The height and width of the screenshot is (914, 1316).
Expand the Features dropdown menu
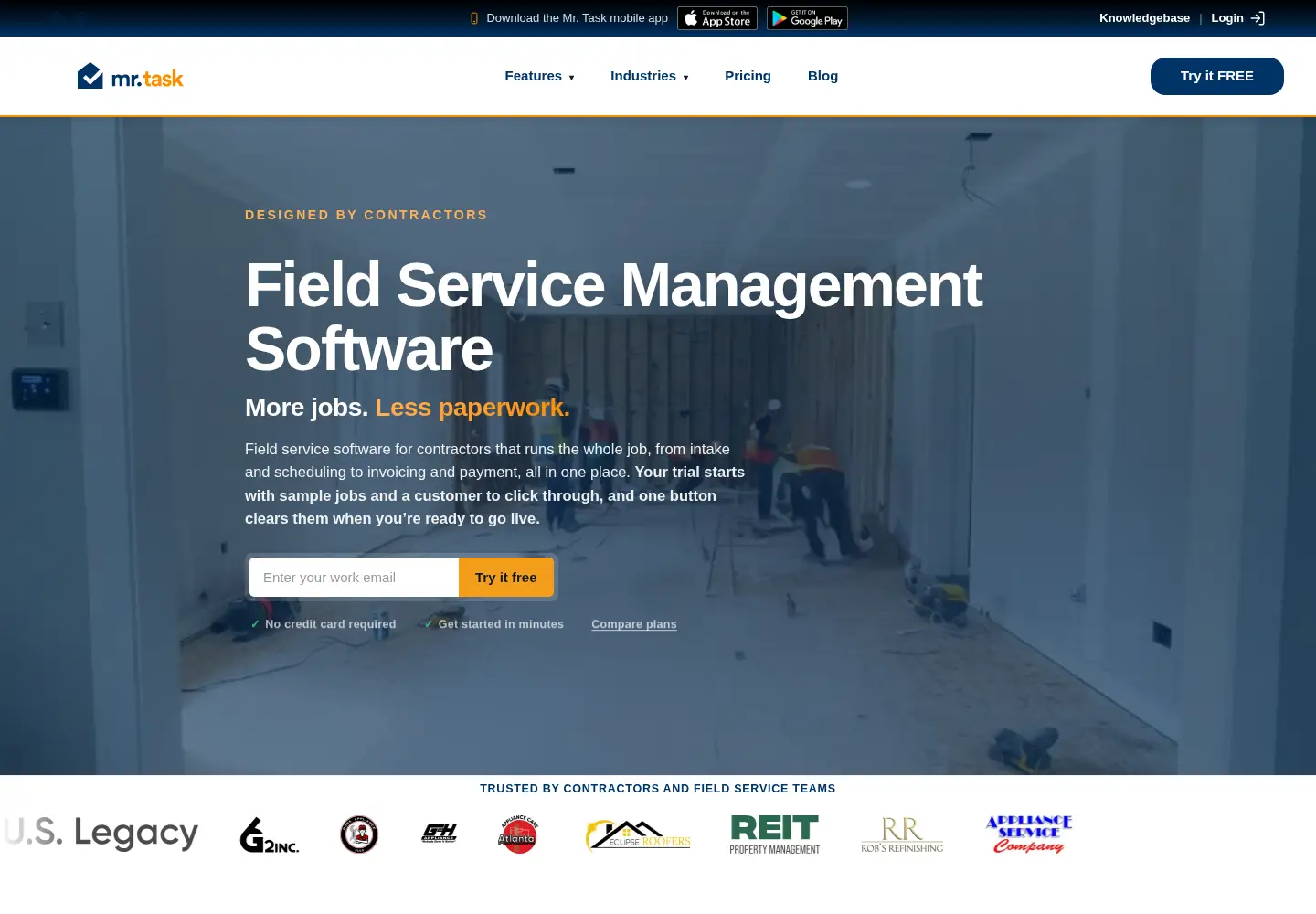tap(539, 76)
